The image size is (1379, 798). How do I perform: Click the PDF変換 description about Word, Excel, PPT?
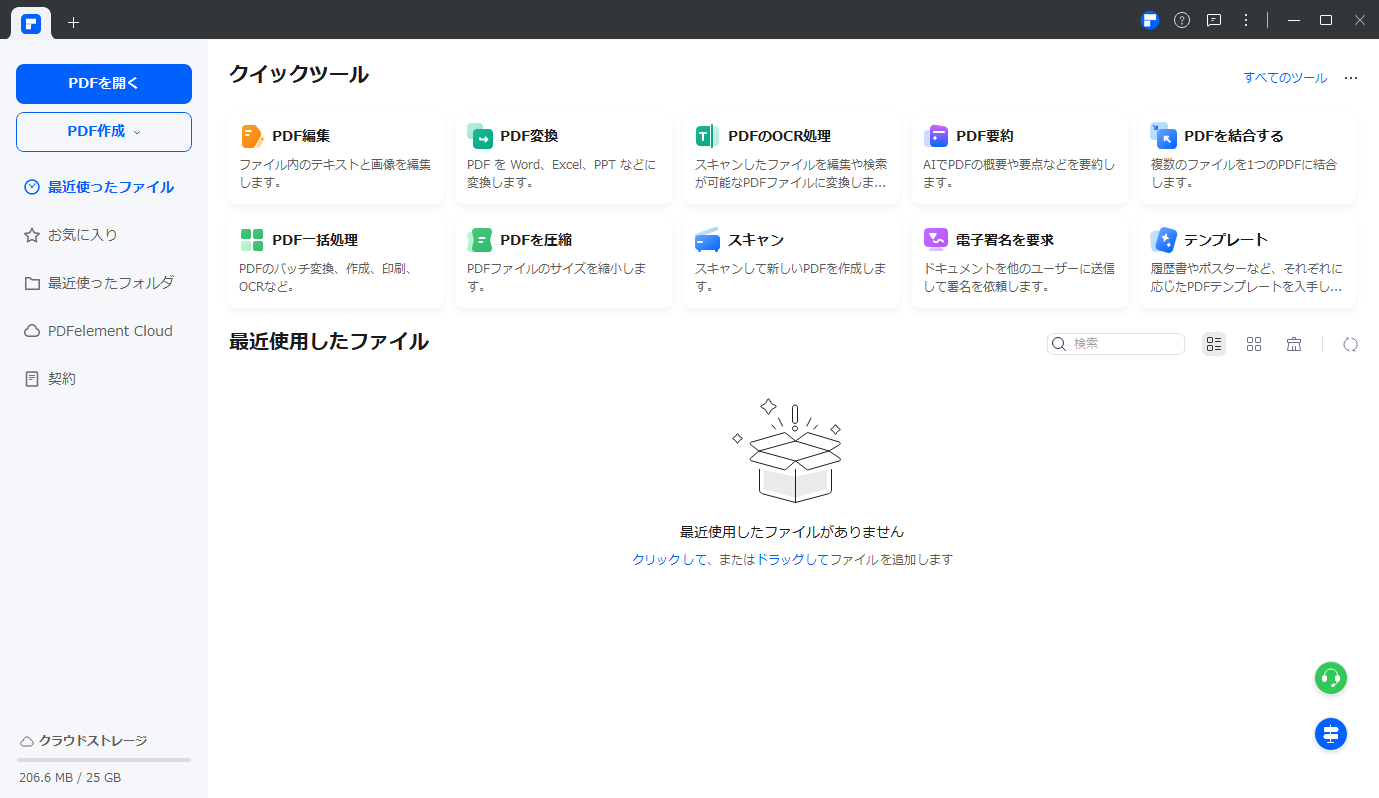pyautogui.click(x=562, y=173)
